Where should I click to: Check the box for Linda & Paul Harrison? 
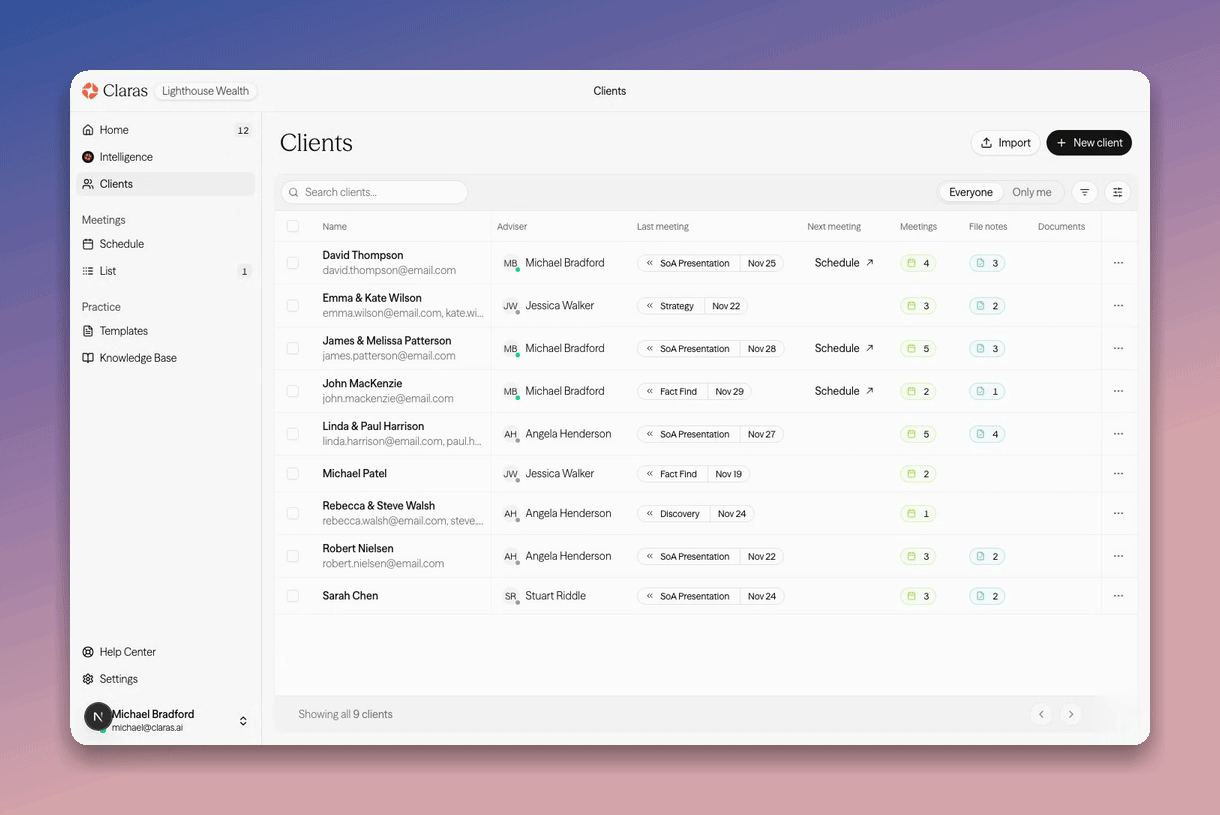point(293,434)
